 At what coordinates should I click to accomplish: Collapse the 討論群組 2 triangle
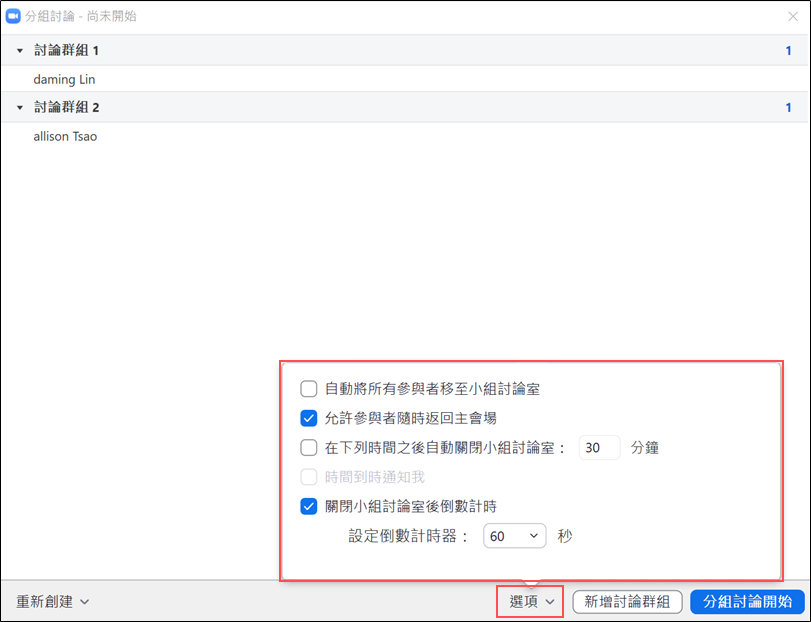tap(20, 108)
